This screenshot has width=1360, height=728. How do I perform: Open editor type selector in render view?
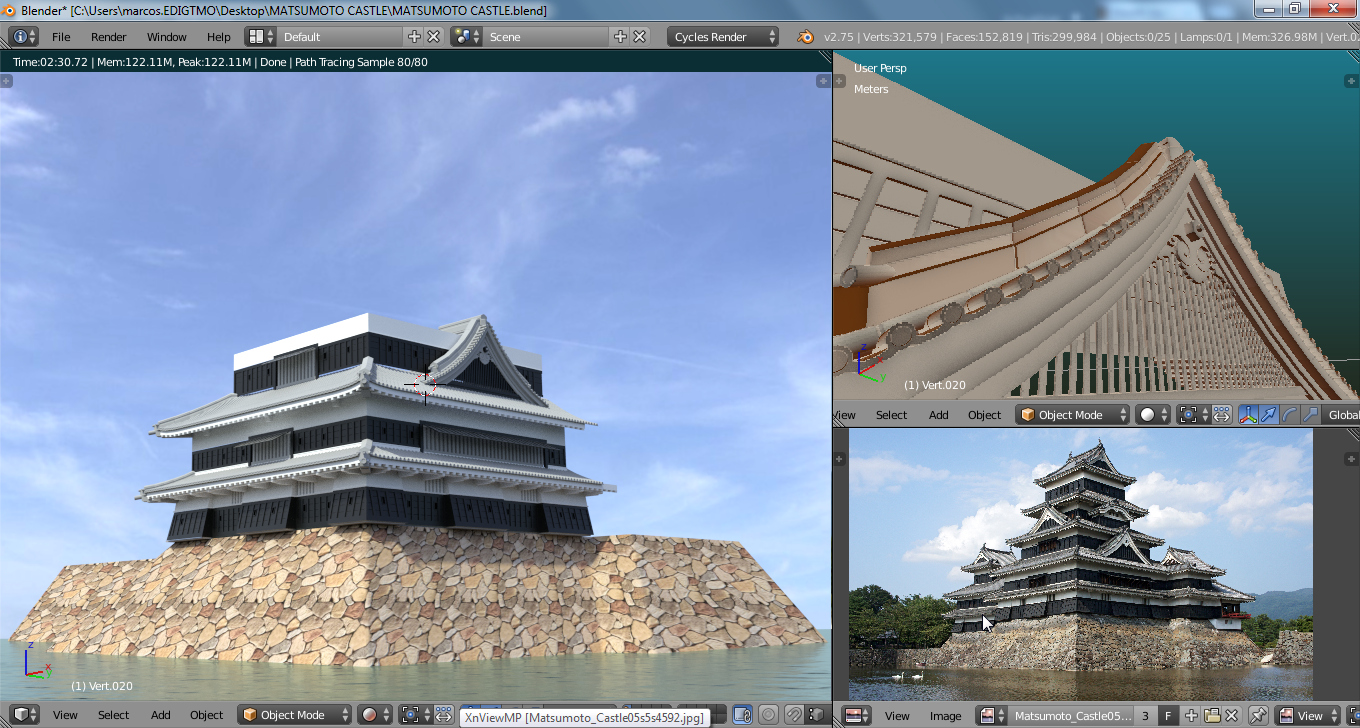pyautogui.click(x=24, y=715)
